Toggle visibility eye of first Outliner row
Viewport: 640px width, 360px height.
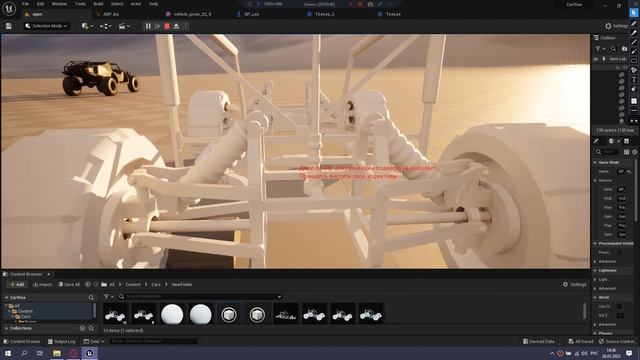pyautogui.click(x=621, y=75)
